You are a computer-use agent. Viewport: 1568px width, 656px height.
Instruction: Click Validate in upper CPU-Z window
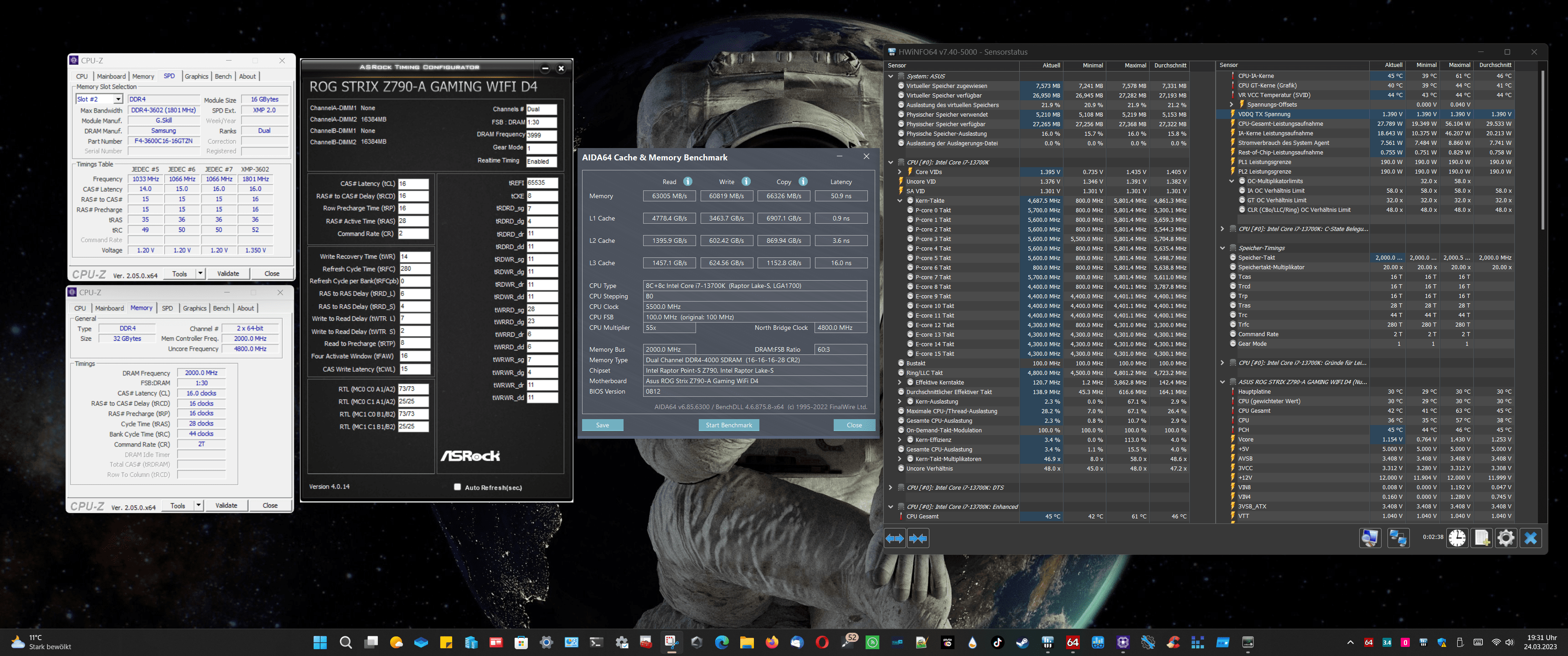228,273
